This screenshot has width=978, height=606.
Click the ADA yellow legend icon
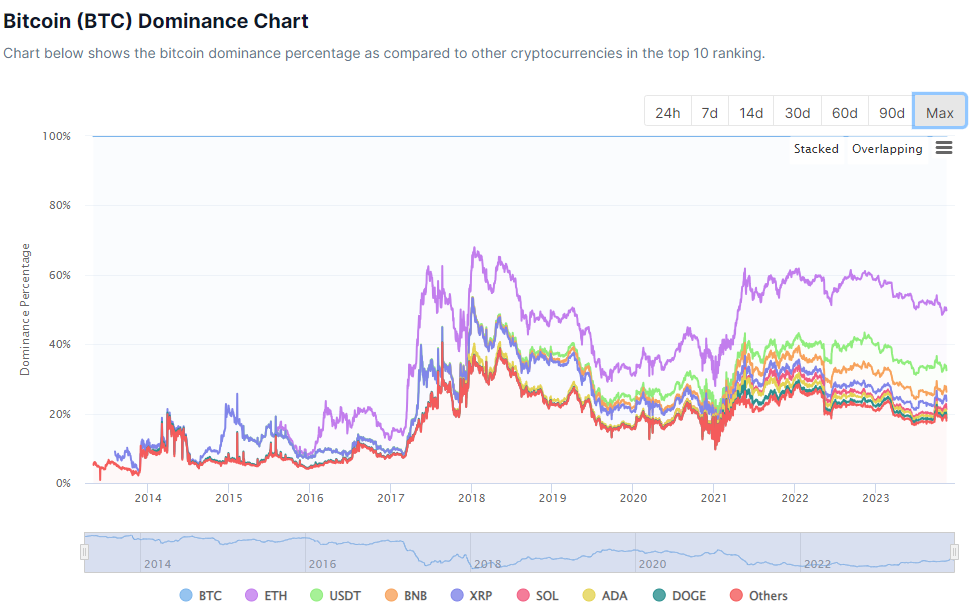pyautogui.click(x=589, y=596)
